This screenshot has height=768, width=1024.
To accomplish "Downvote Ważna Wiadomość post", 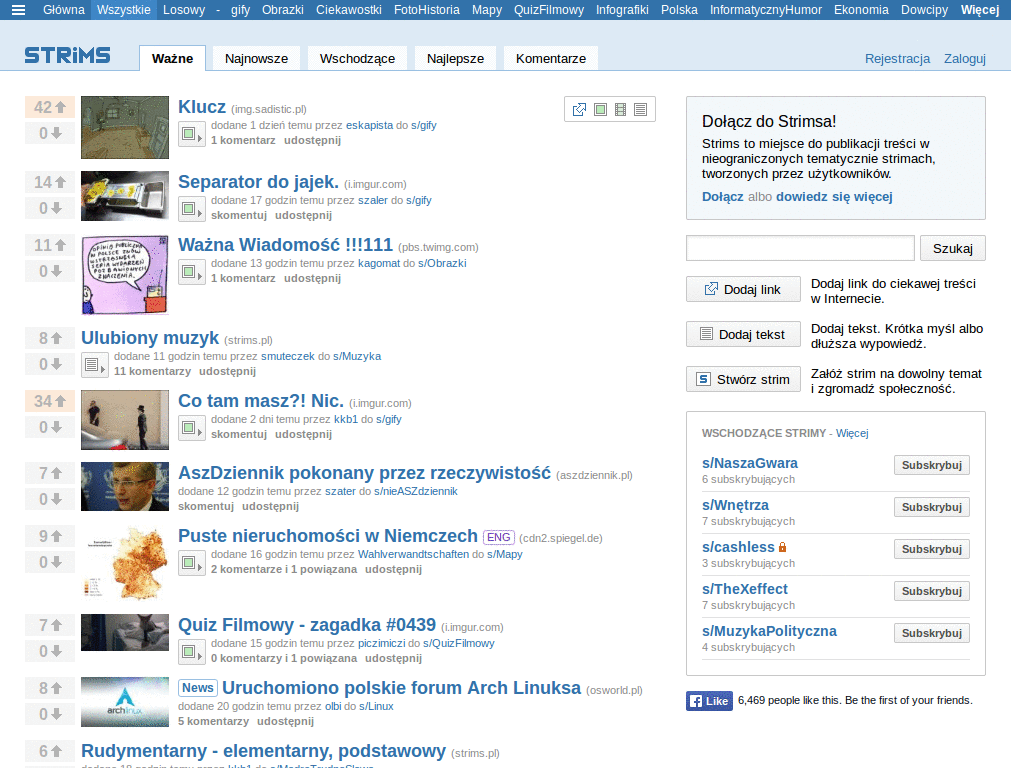I will (x=50, y=271).
